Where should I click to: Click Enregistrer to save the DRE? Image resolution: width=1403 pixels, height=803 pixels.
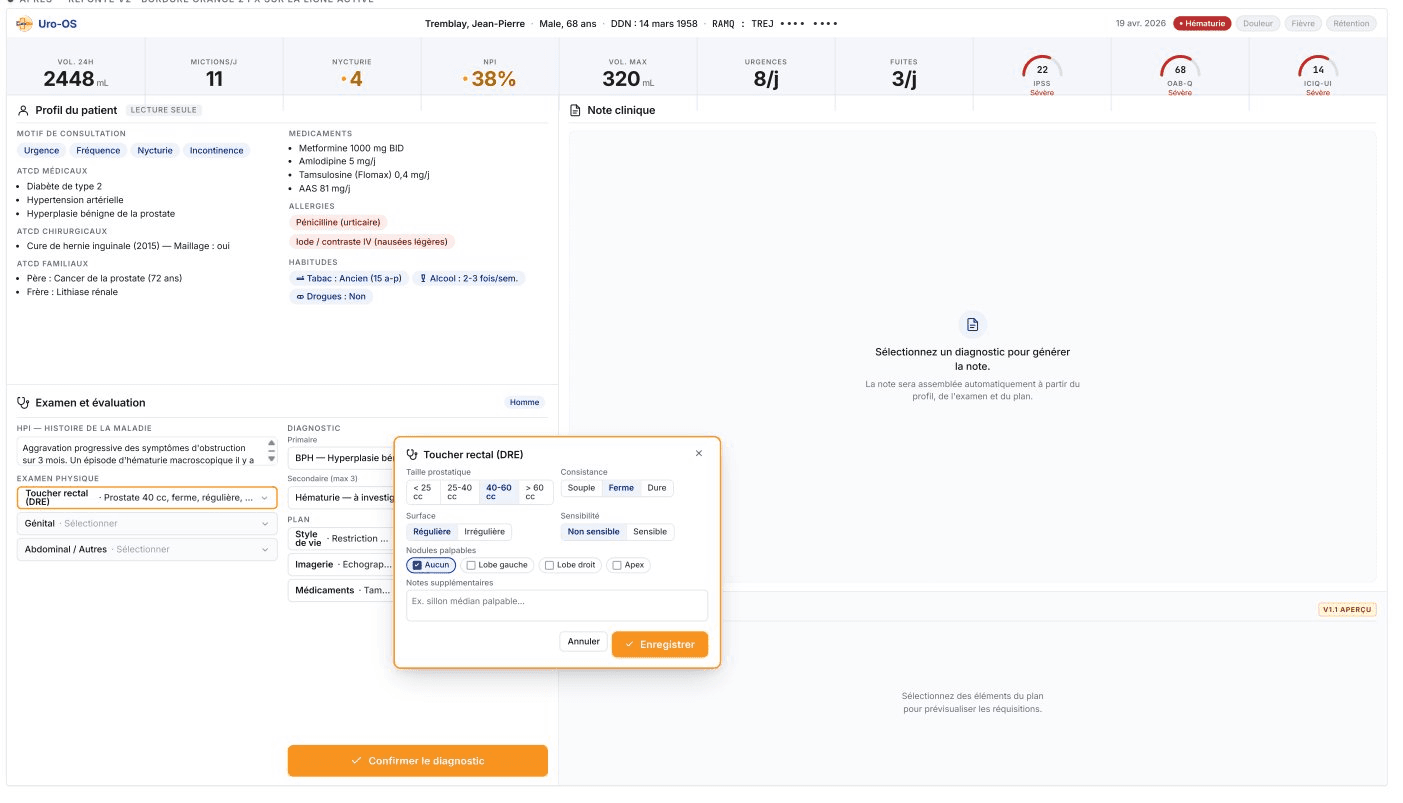[660, 644]
